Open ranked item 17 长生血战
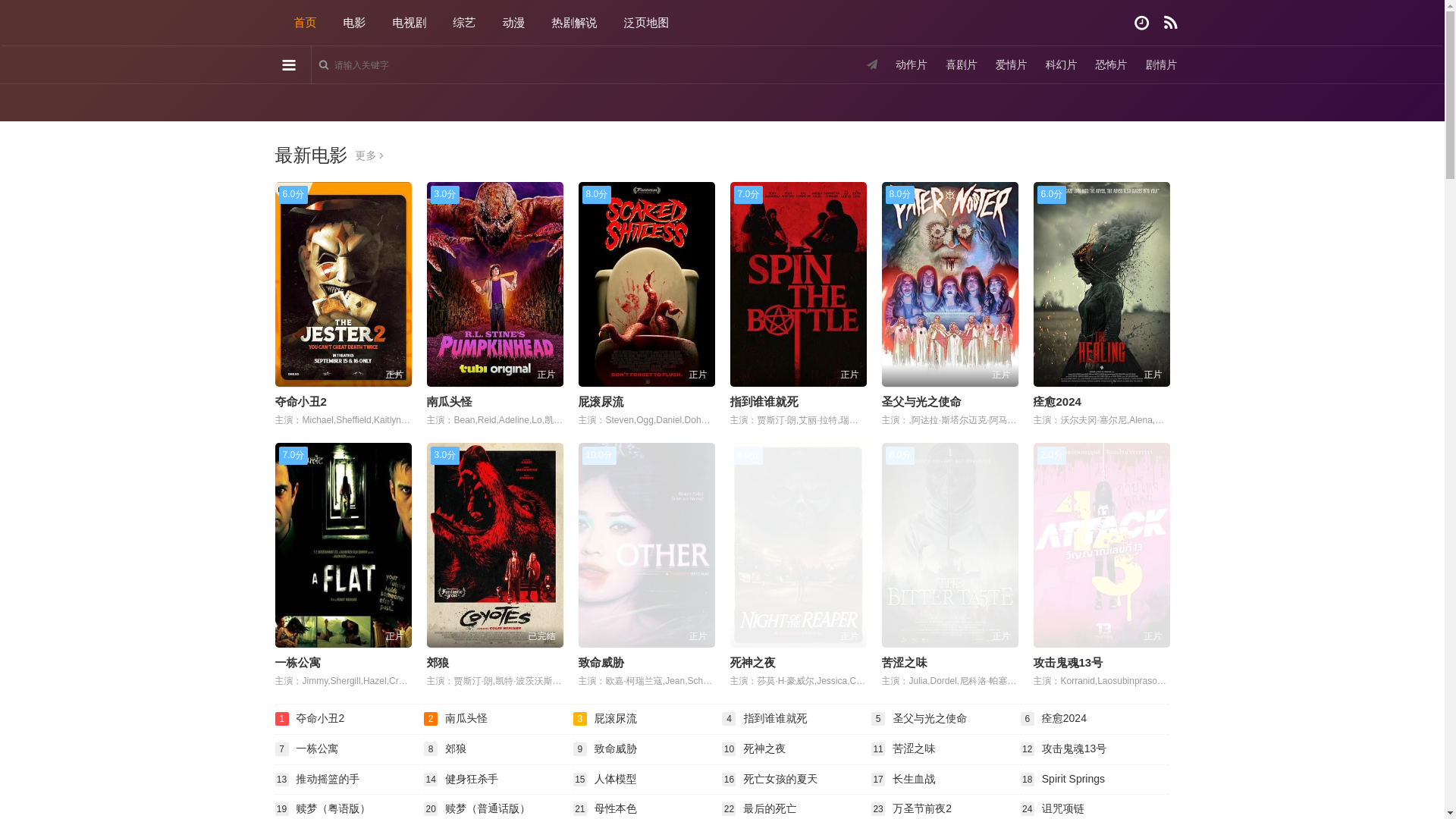The image size is (1456, 819). click(914, 779)
